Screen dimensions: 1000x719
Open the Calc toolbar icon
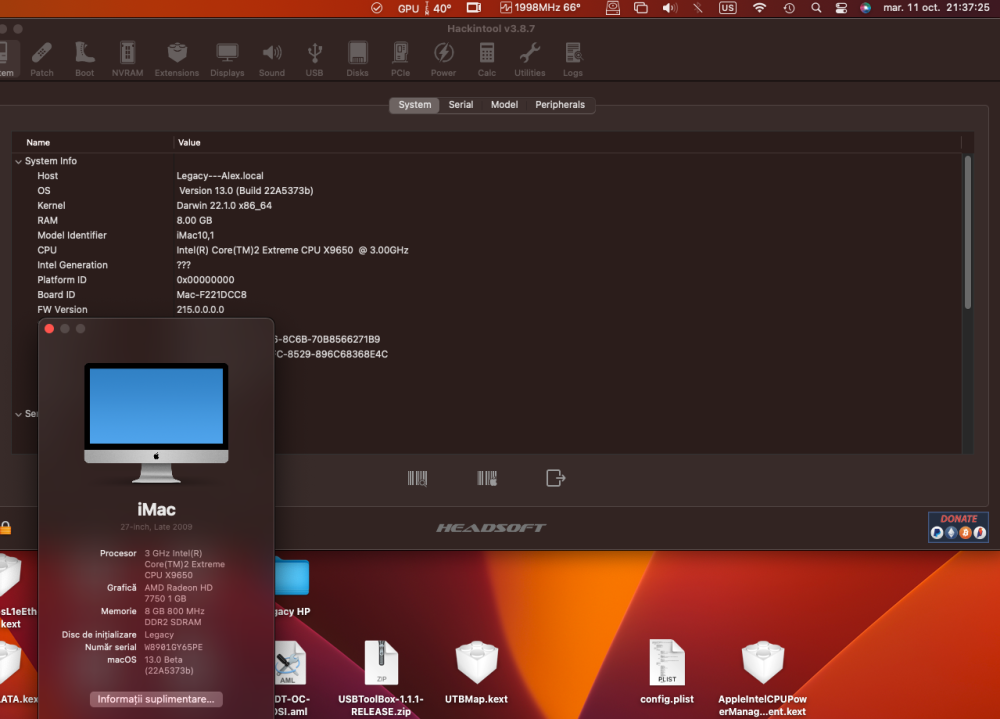(x=487, y=59)
